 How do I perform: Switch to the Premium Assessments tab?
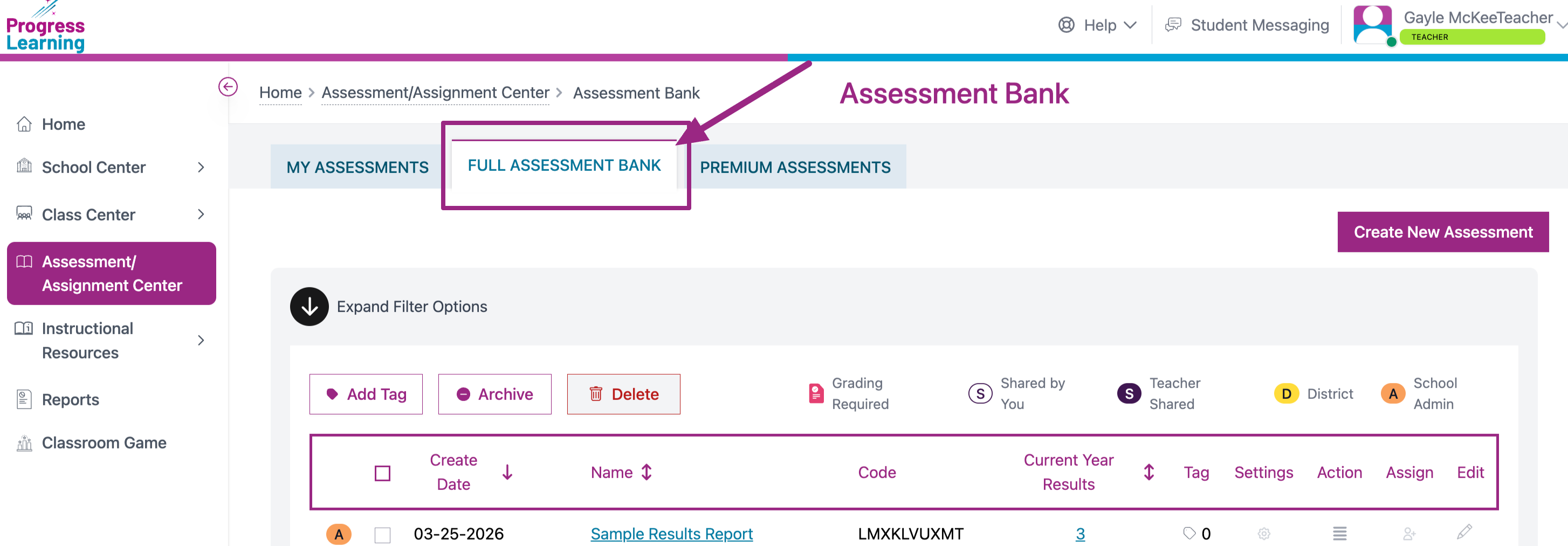pyautogui.click(x=794, y=168)
